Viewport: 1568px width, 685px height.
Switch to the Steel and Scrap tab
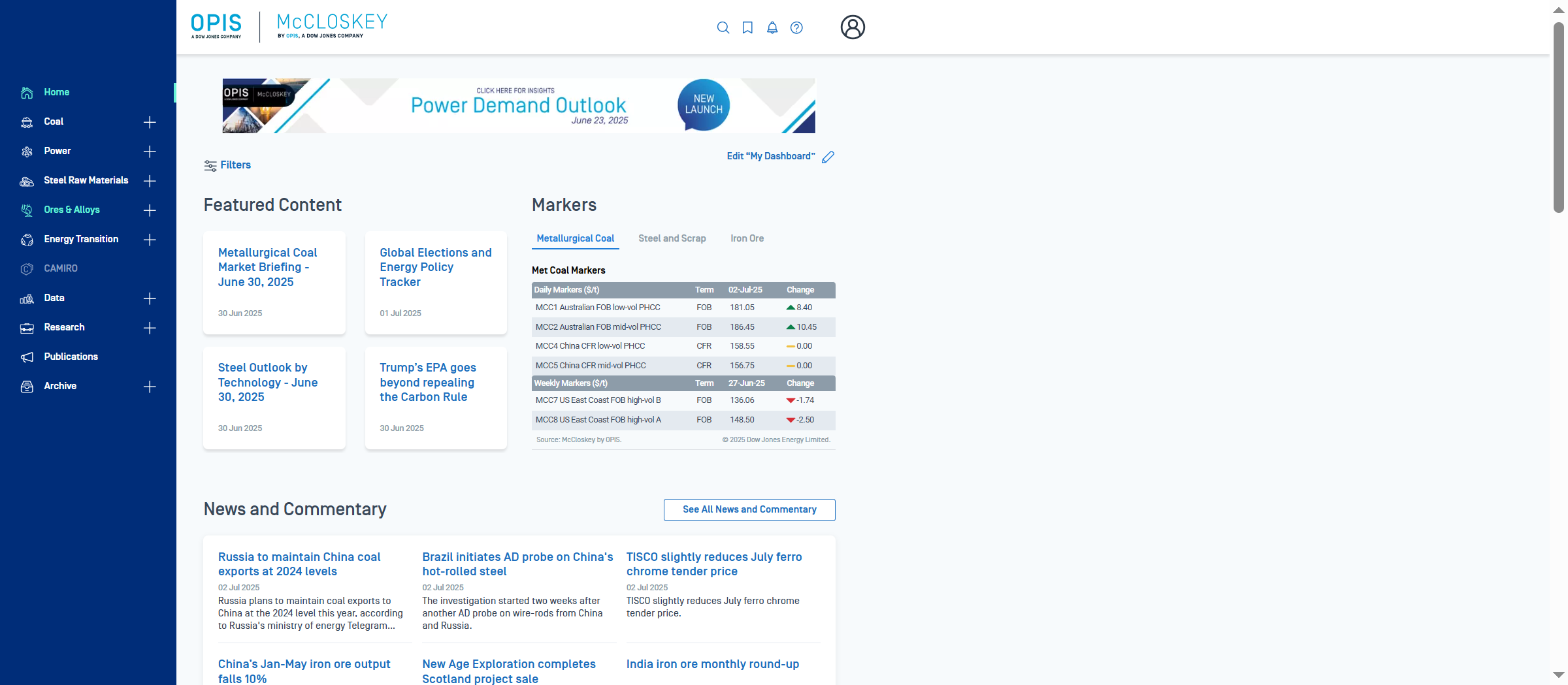point(672,238)
